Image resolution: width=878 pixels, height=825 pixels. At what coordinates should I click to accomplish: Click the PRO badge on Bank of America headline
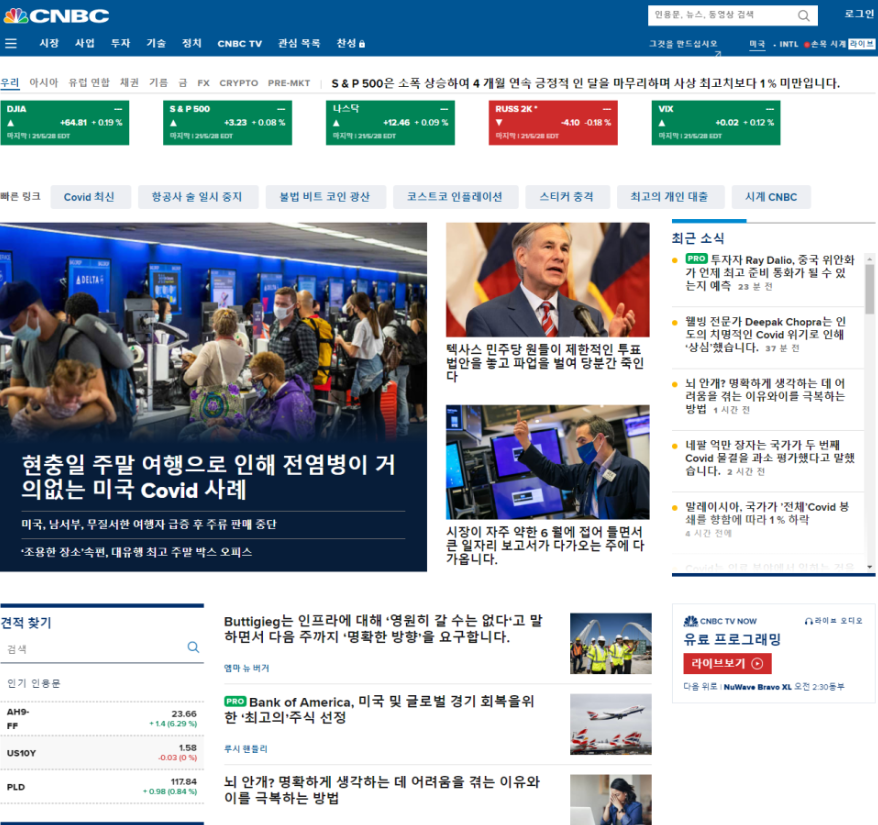coord(235,701)
